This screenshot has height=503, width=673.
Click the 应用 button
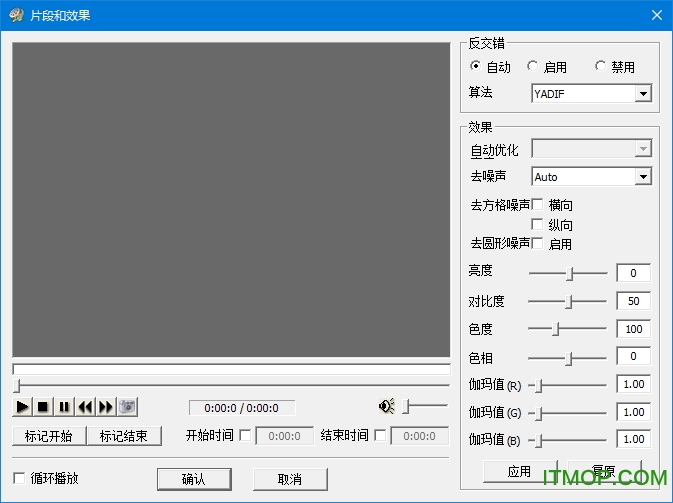click(520, 472)
